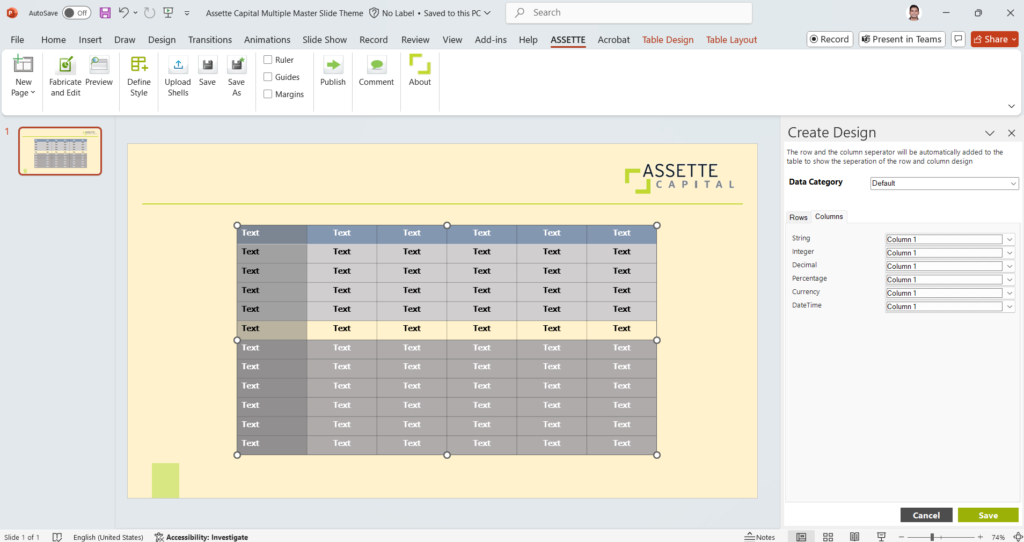Open the Integer column dropdown
This screenshot has height=542, width=1024.
[x=1009, y=253]
